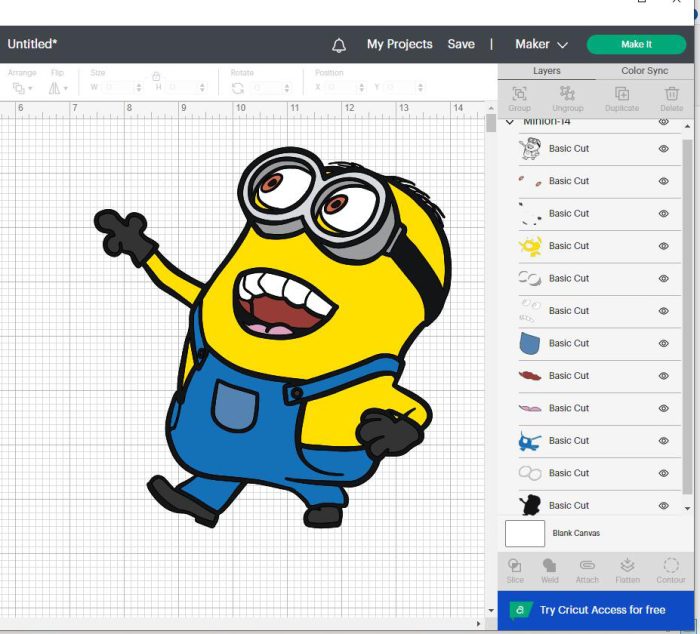
Task: Toggle visibility of the yellow body layer
Action: [663, 246]
